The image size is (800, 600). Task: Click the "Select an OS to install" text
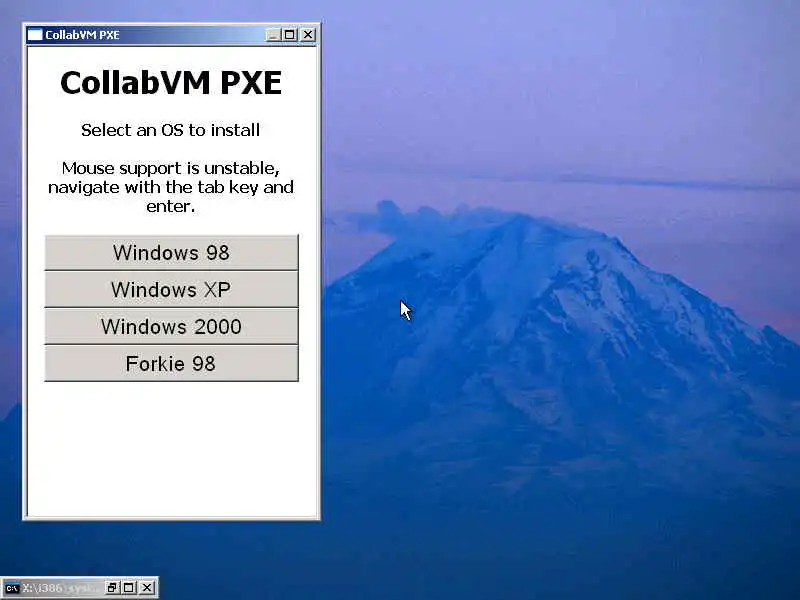coord(170,130)
